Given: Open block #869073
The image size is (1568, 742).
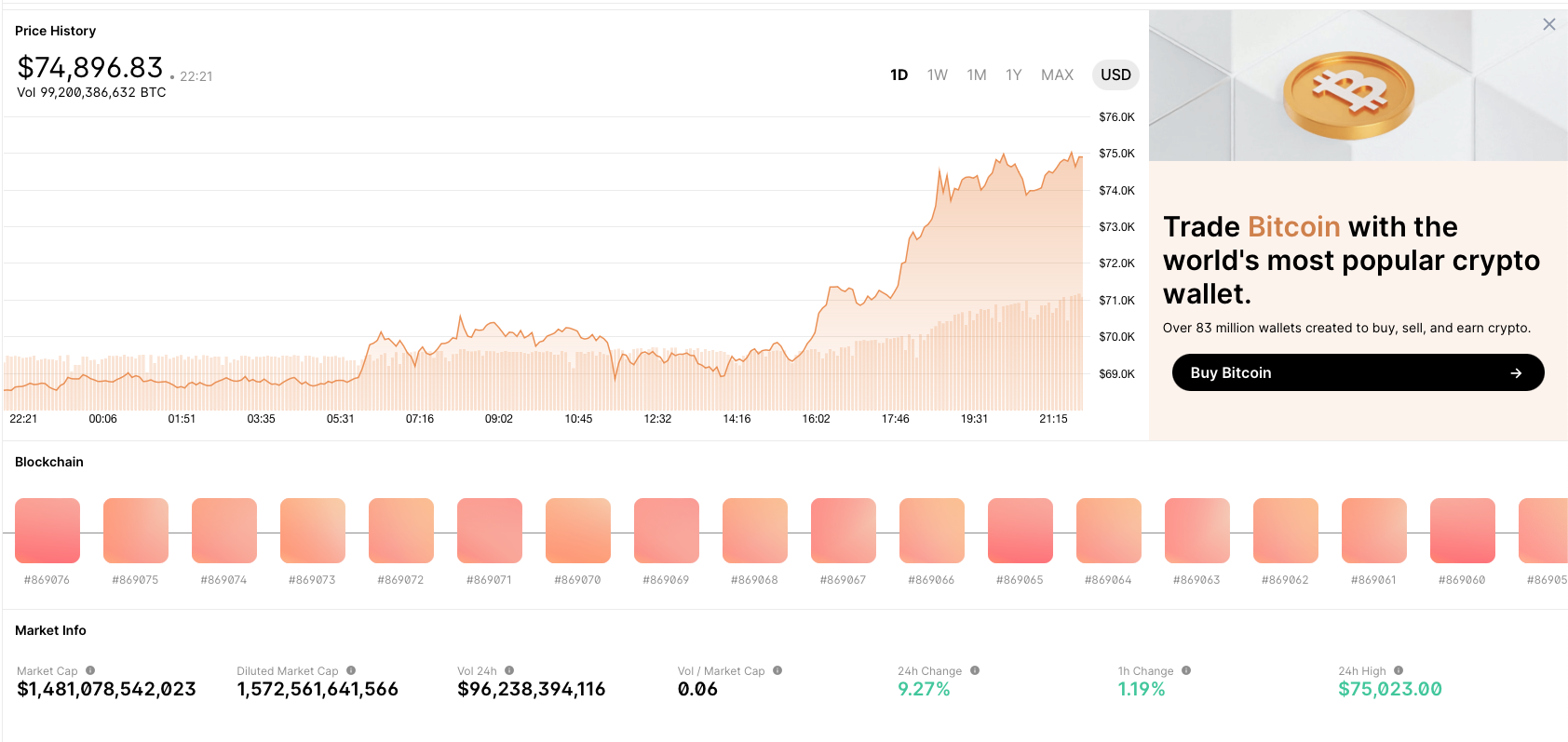Looking at the screenshot, I should (313, 531).
